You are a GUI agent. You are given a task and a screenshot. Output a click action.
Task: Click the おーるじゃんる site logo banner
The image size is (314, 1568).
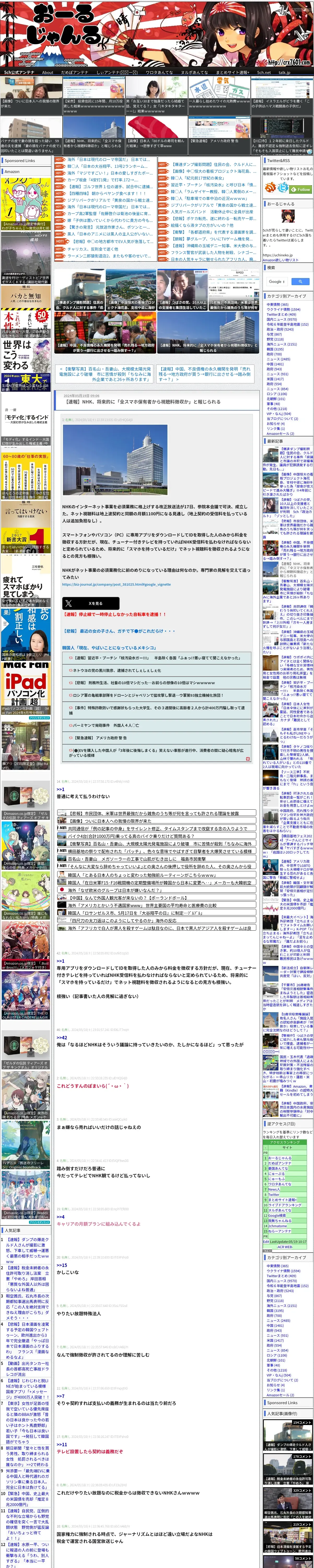[x=157, y=33]
